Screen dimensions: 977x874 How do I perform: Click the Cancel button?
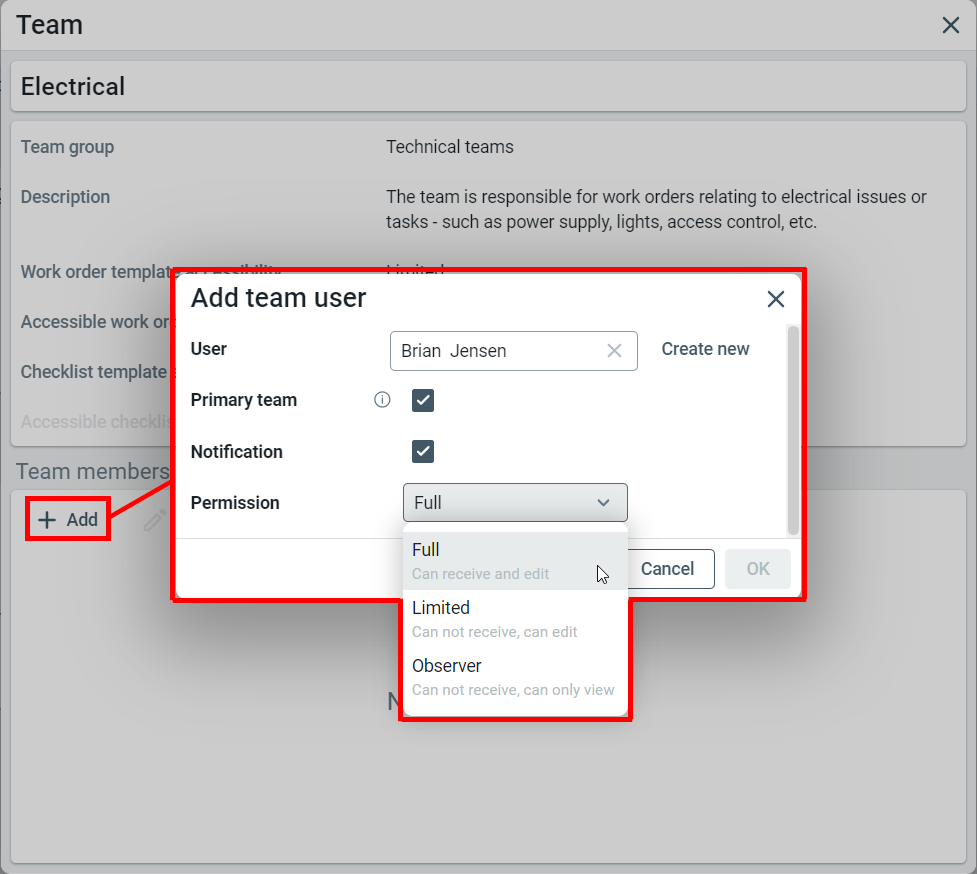(x=667, y=569)
